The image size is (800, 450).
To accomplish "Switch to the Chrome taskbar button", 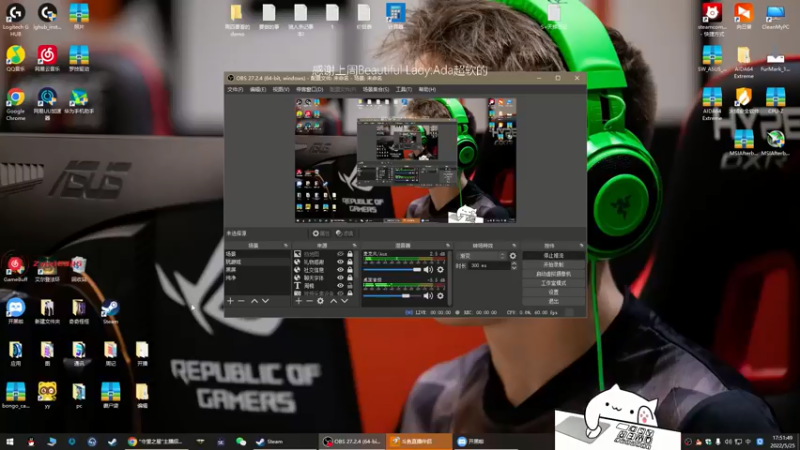I will (156, 442).
